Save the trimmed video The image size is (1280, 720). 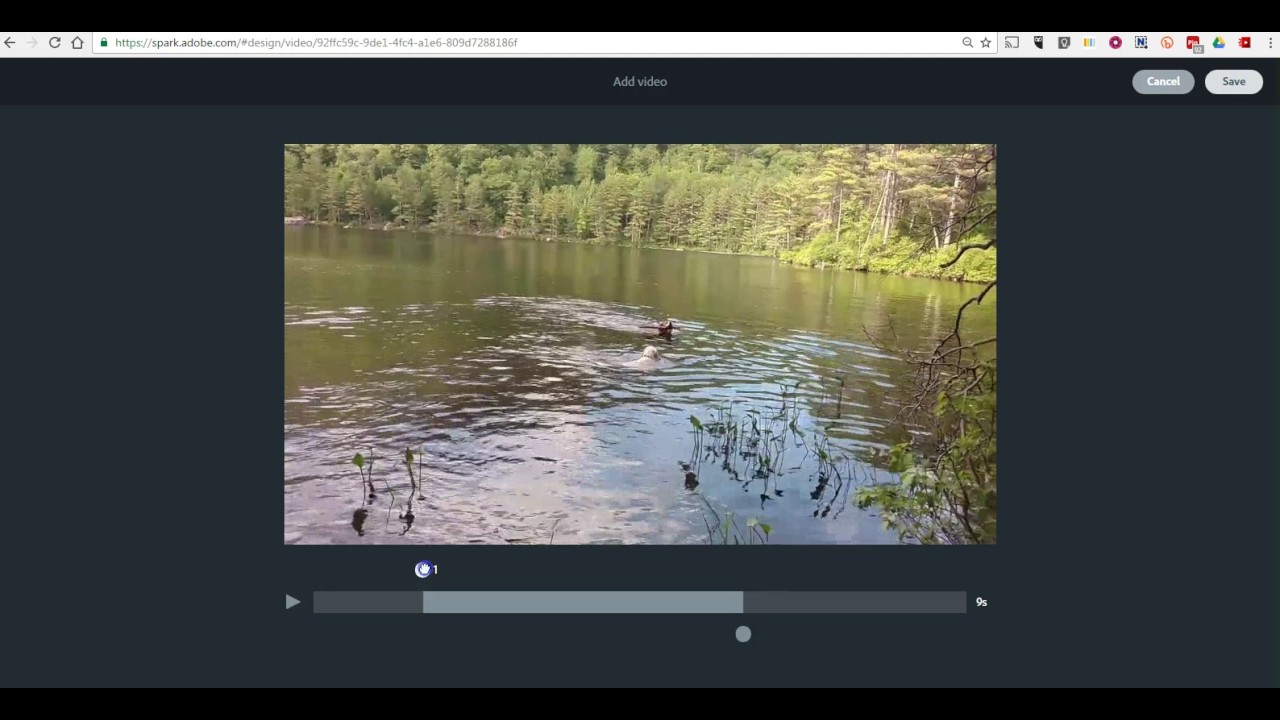tap(1233, 82)
